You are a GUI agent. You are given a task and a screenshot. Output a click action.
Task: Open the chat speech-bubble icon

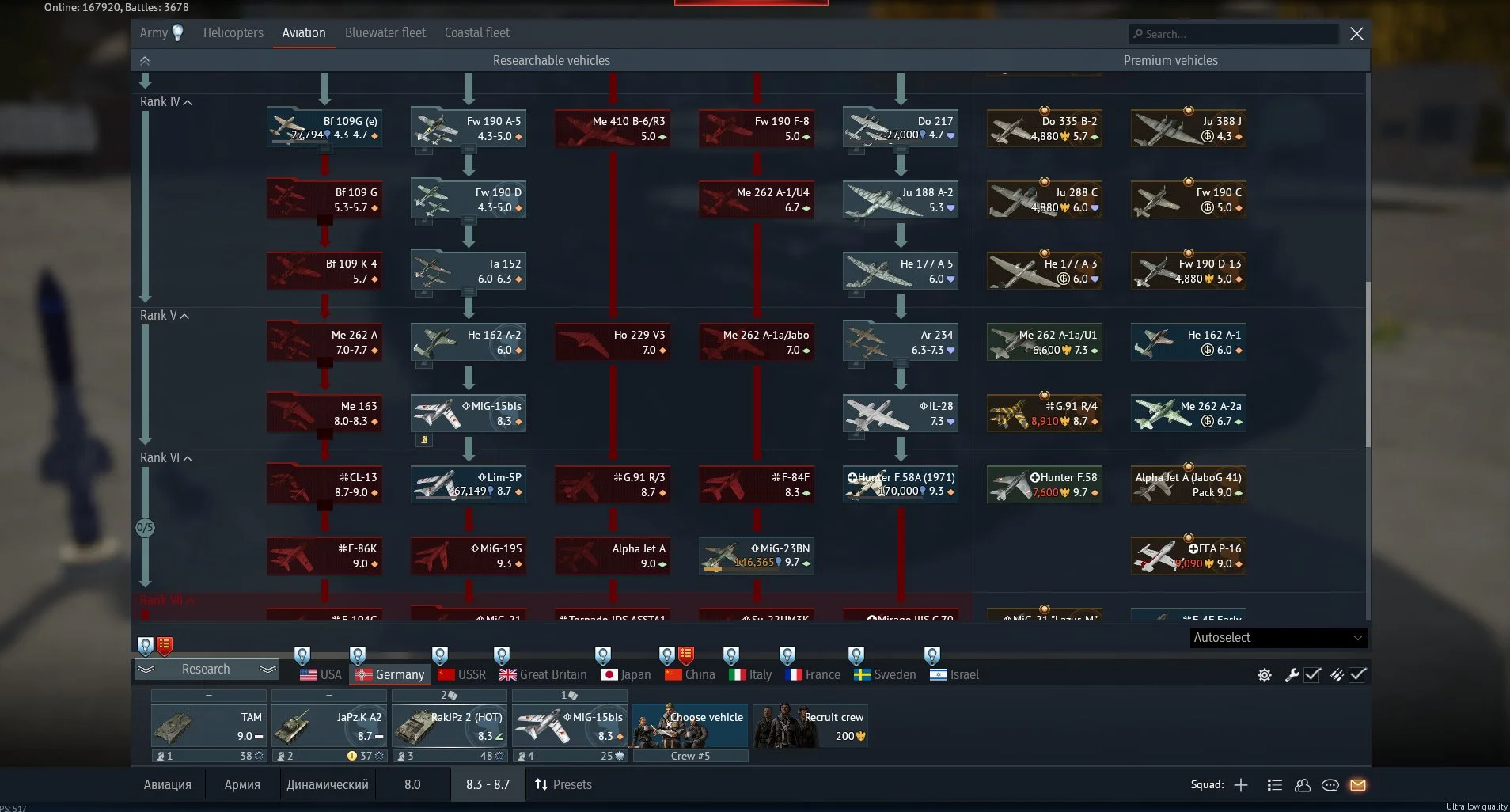[x=1330, y=785]
